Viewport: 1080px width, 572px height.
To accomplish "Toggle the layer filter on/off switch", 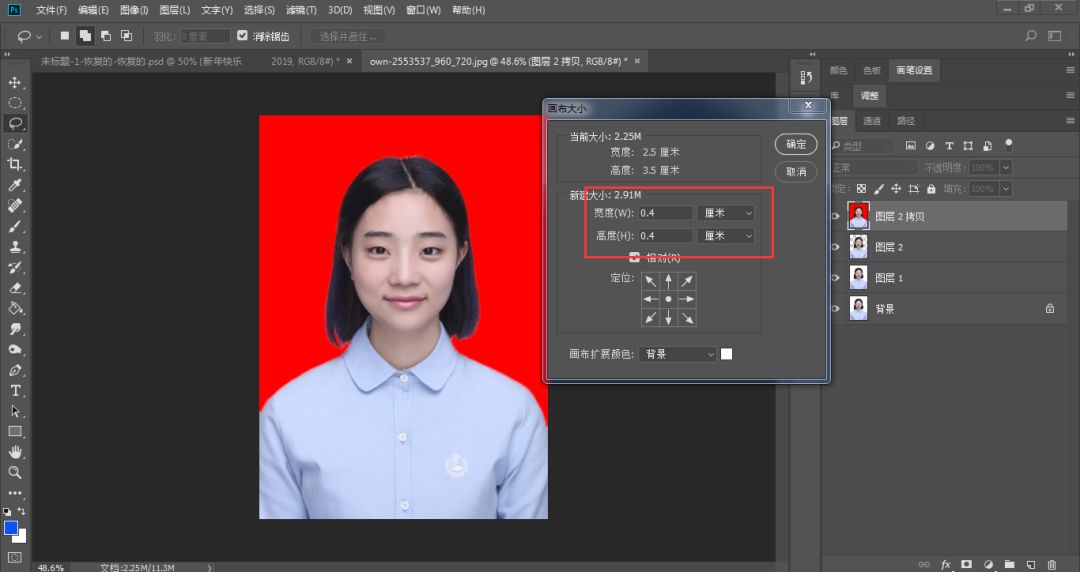I will click(1008, 145).
